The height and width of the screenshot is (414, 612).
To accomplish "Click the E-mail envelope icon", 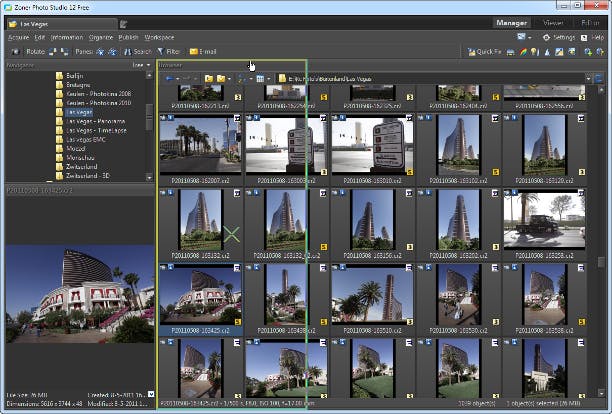I will (x=193, y=51).
